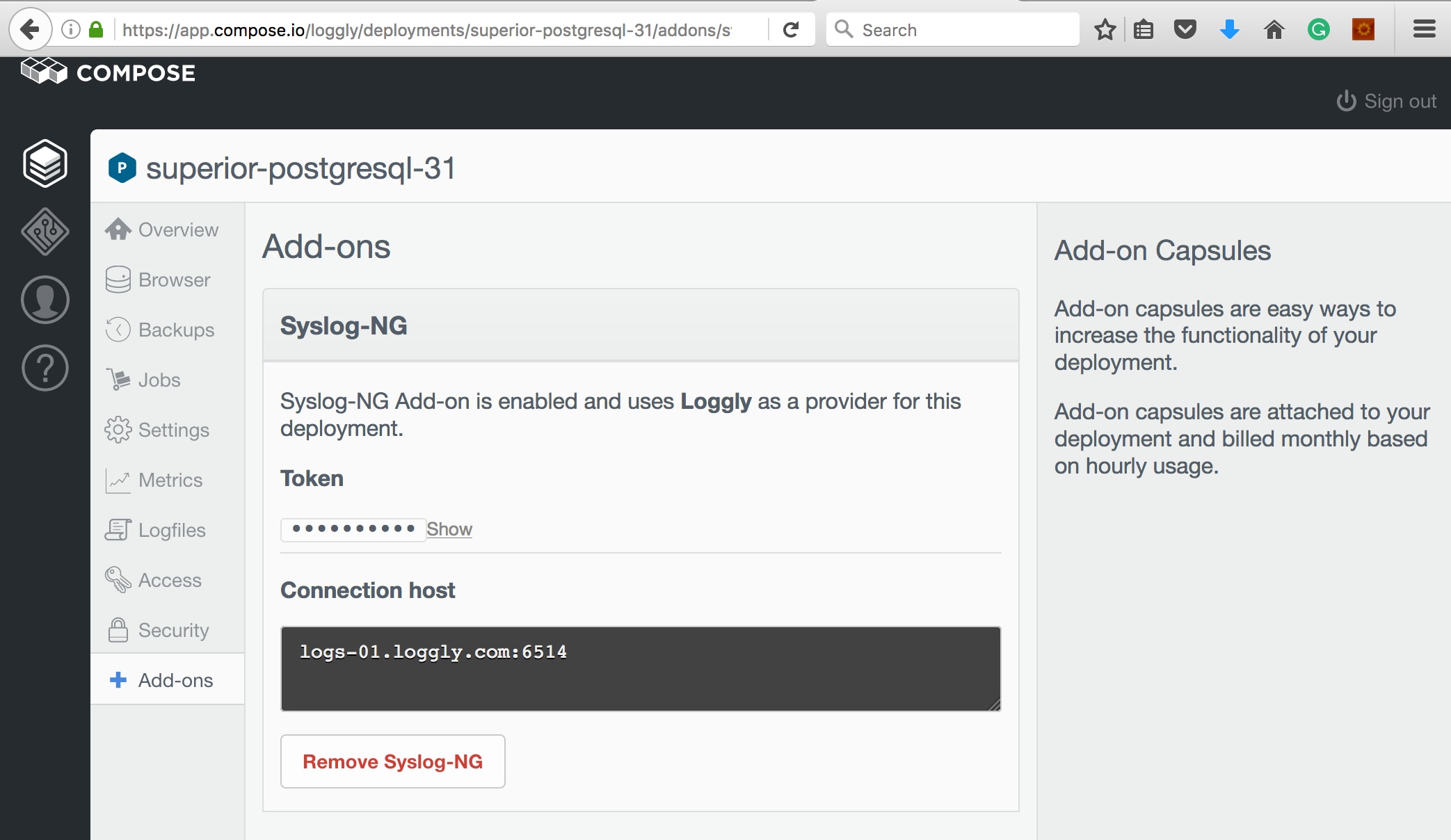Click the Remove Syslog-NG button
The width and height of the screenshot is (1451, 840).
(392, 761)
